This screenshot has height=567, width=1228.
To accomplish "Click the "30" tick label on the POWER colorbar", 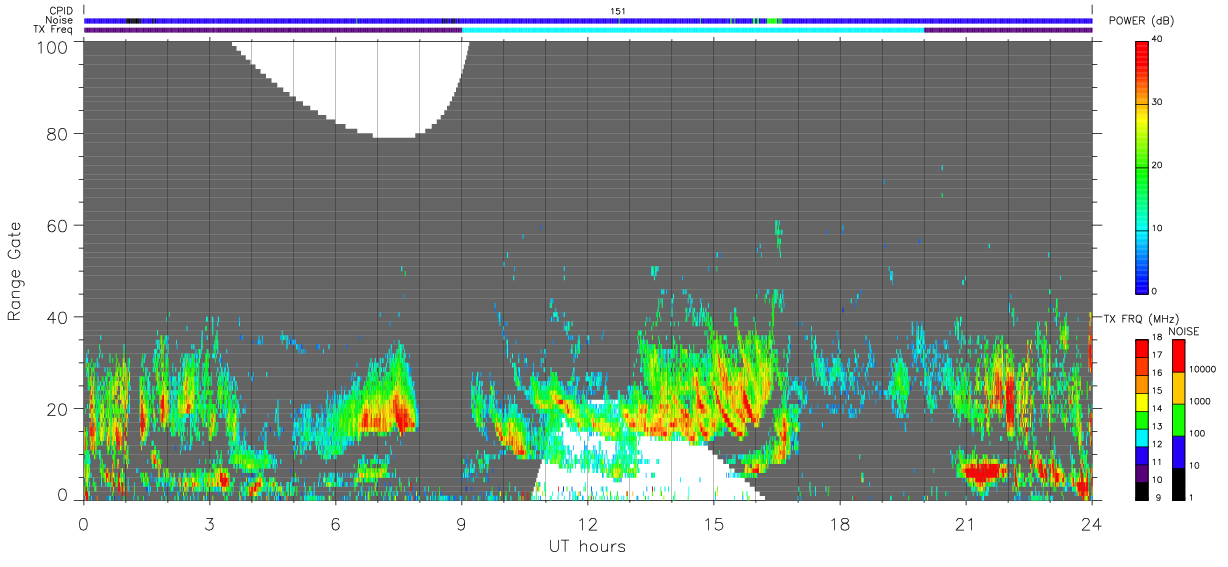I will [1157, 102].
